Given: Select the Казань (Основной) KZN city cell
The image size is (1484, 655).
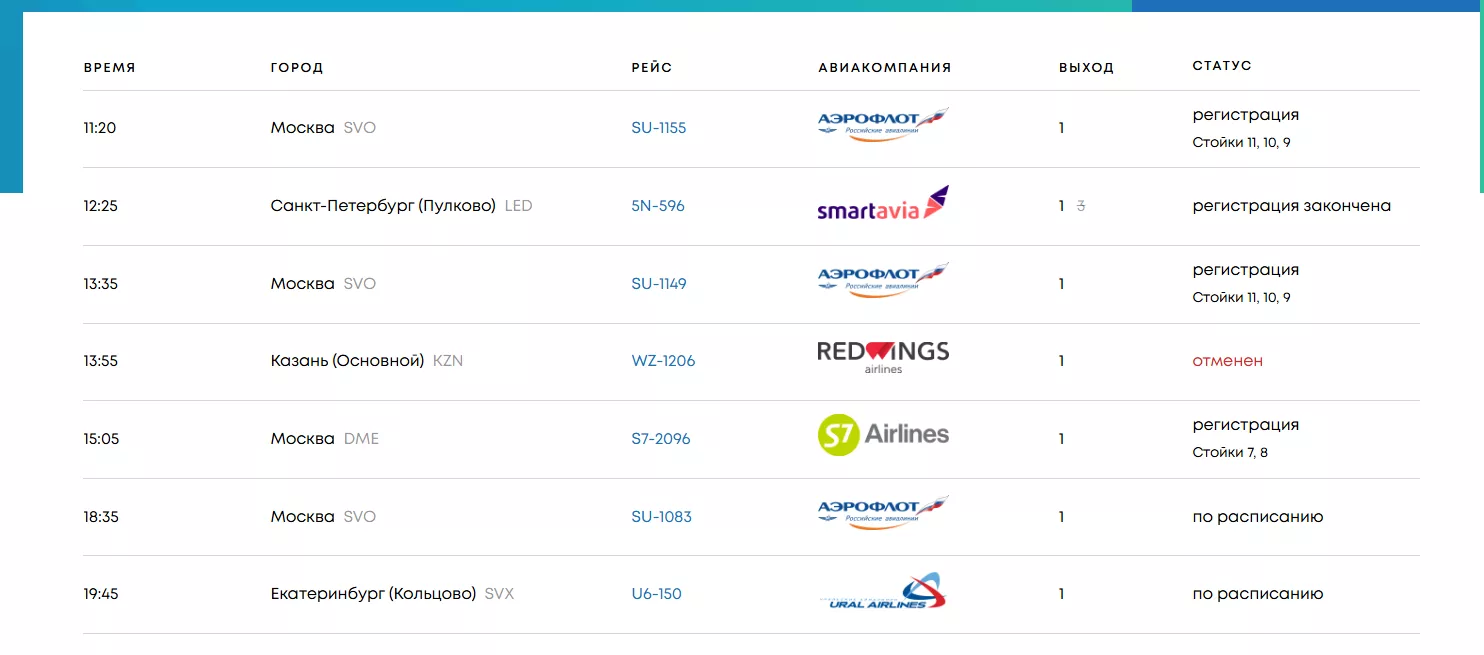Looking at the screenshot, I should click(366, 361).
